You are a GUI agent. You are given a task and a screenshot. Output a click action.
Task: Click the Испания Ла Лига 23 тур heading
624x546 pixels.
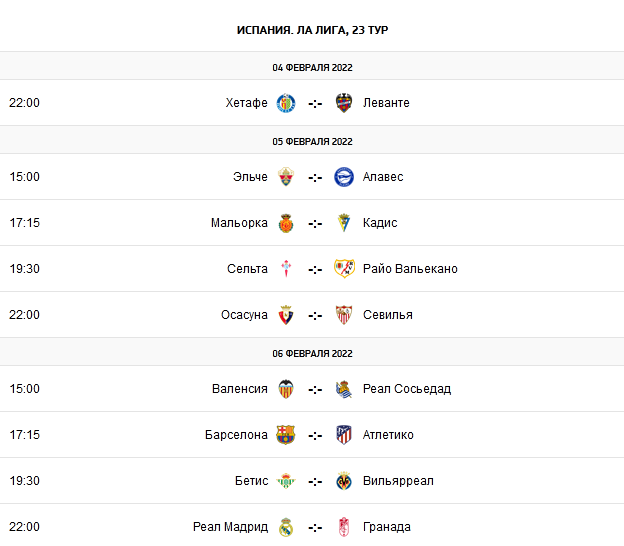(312, 30)
